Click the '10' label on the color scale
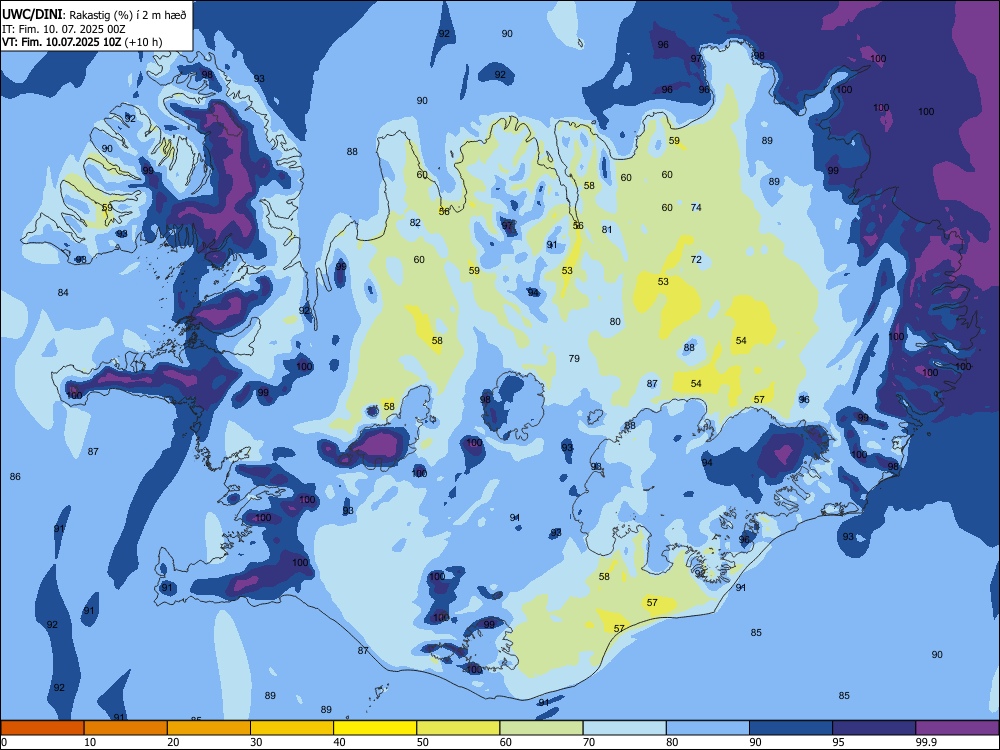The image size is (1000, 750). tap(90, 742)
